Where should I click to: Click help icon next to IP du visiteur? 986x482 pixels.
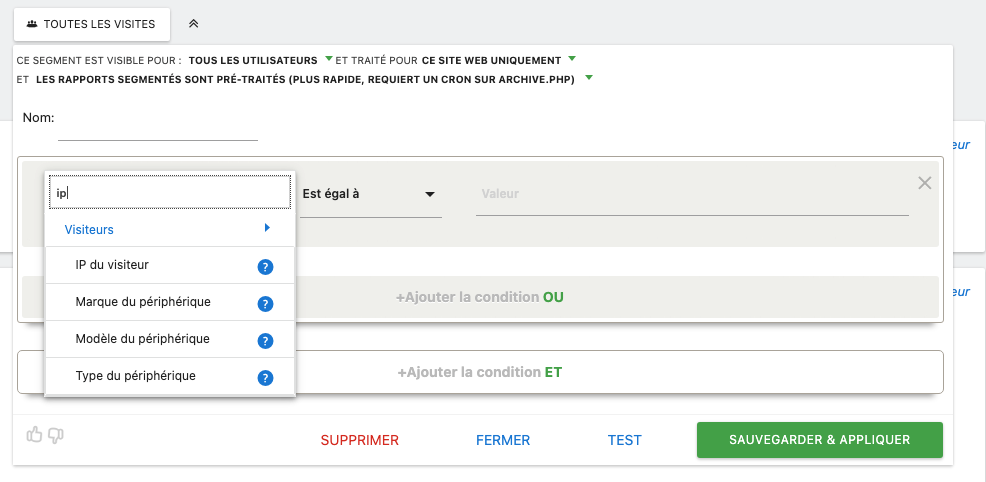[265, 266]
